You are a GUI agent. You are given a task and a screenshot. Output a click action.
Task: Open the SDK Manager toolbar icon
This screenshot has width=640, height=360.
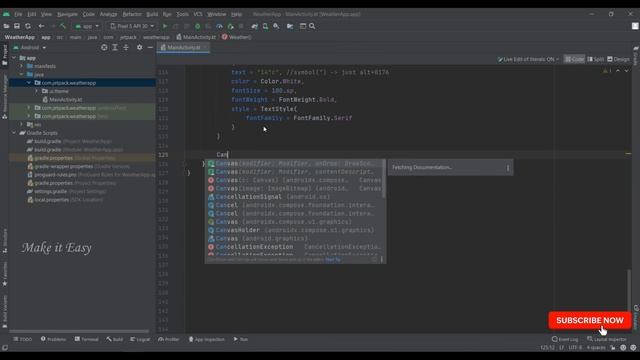pos(276,26)
